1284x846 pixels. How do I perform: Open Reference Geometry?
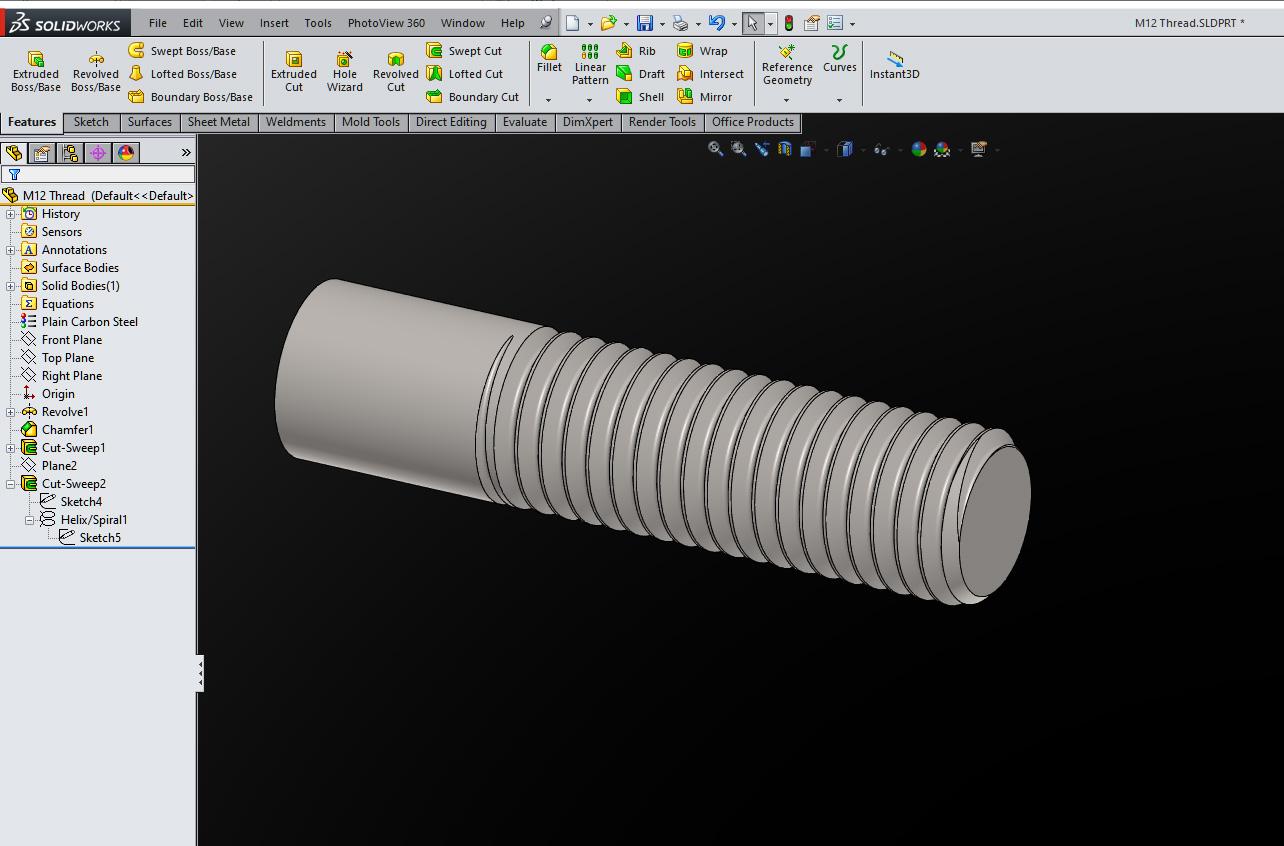coord(787,67)
